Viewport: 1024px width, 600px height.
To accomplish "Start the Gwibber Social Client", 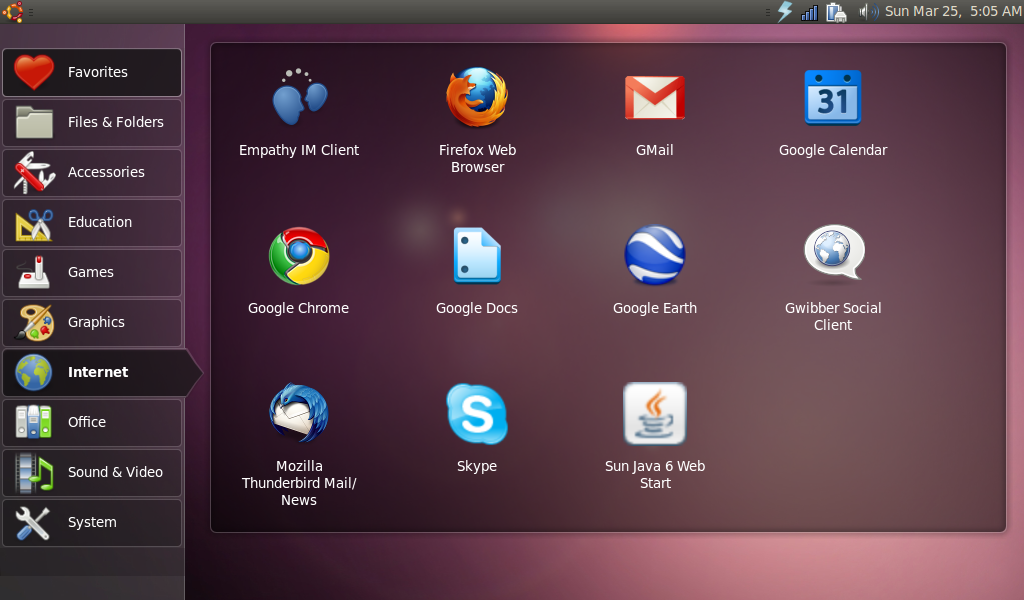I will (833, 253).
